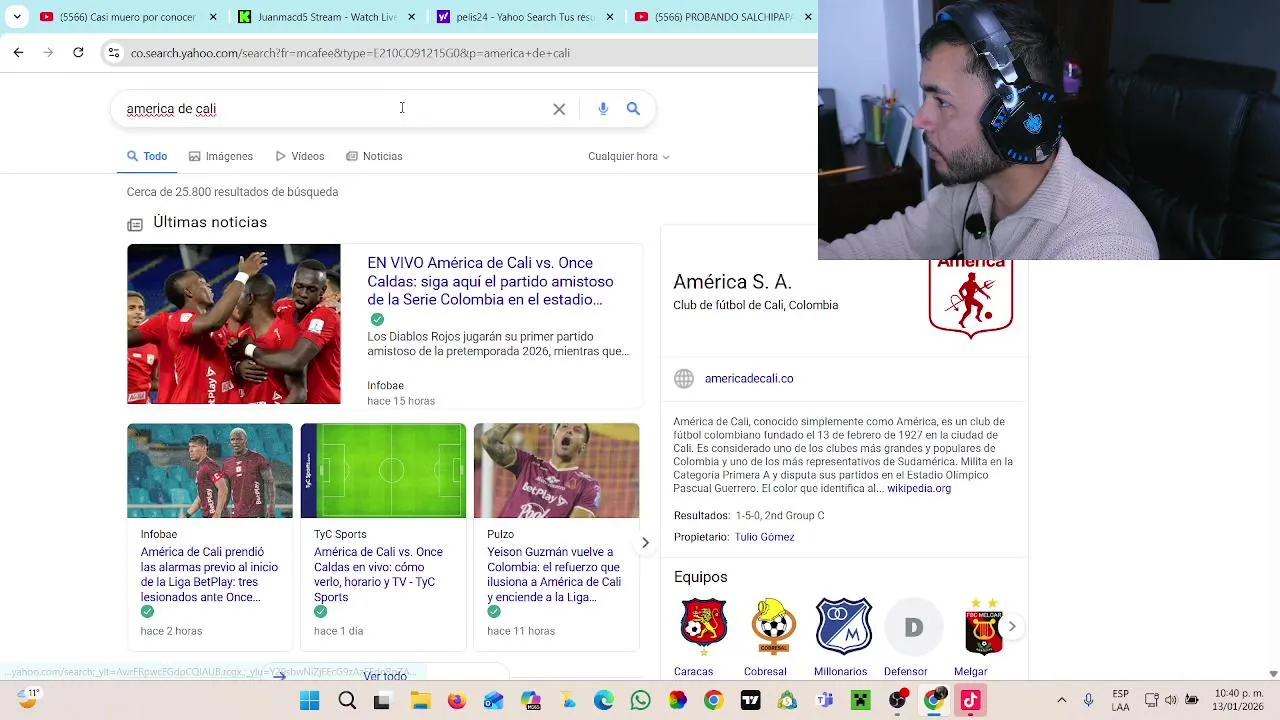Viewport: 1280px width, 720px height.
Task: Open OBS Studio from the taskbar
Action: coord(897,701)
